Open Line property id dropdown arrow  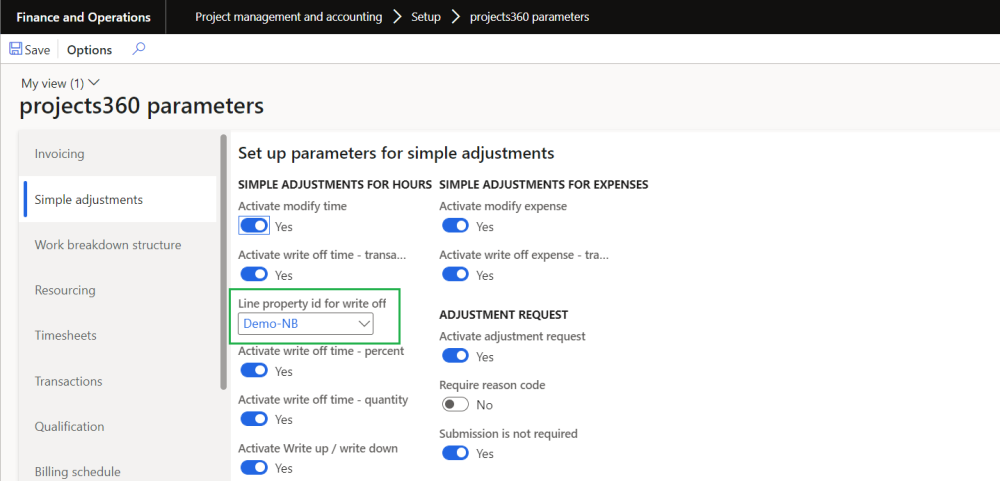[x=363, y=324]
